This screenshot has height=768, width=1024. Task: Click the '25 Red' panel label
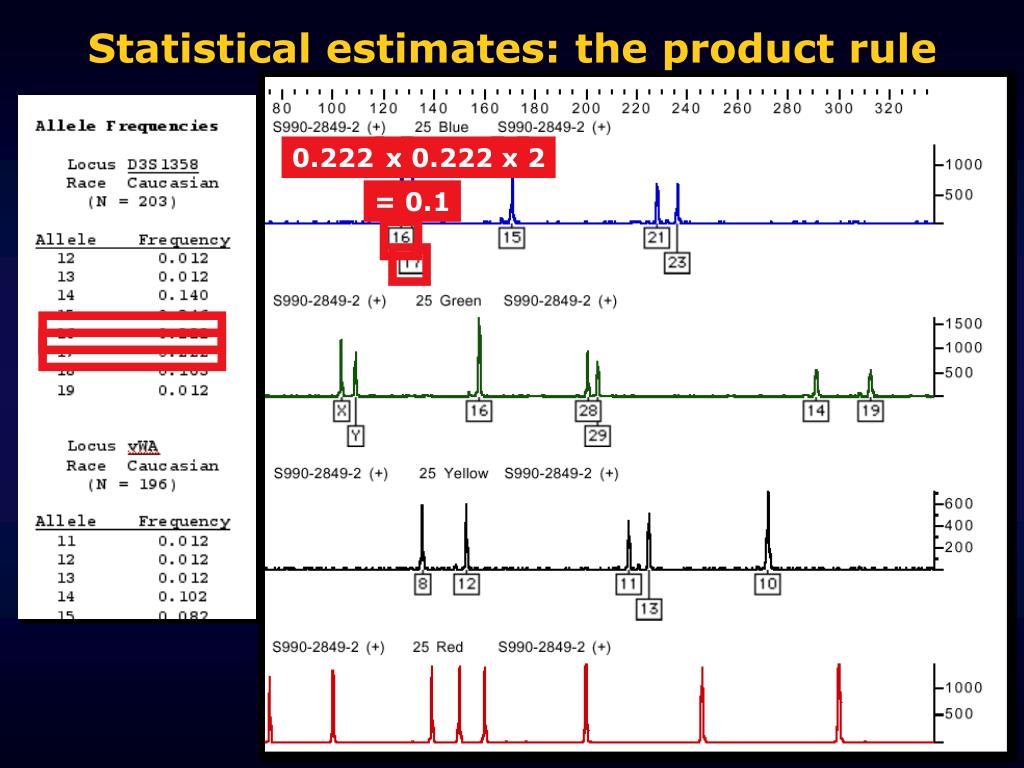coord(438,647)
